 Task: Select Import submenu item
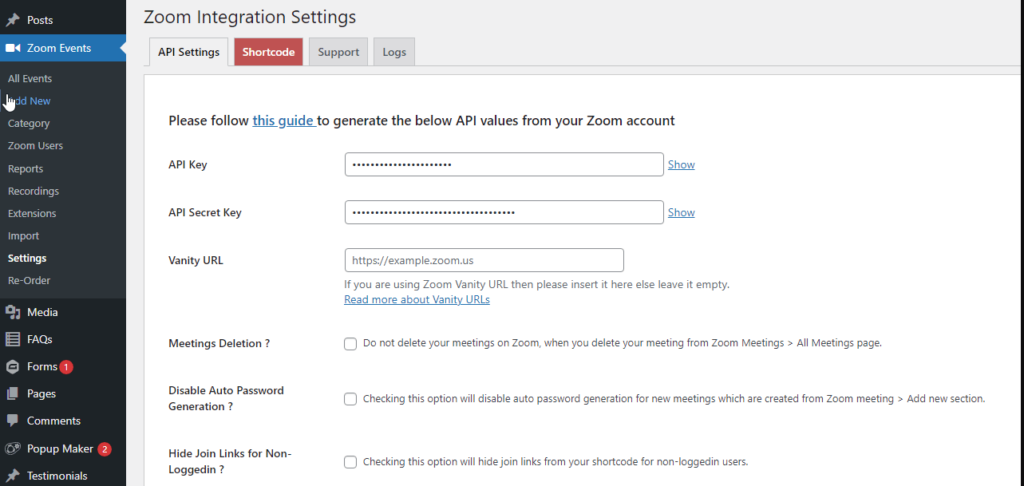[x=24, y=236]
